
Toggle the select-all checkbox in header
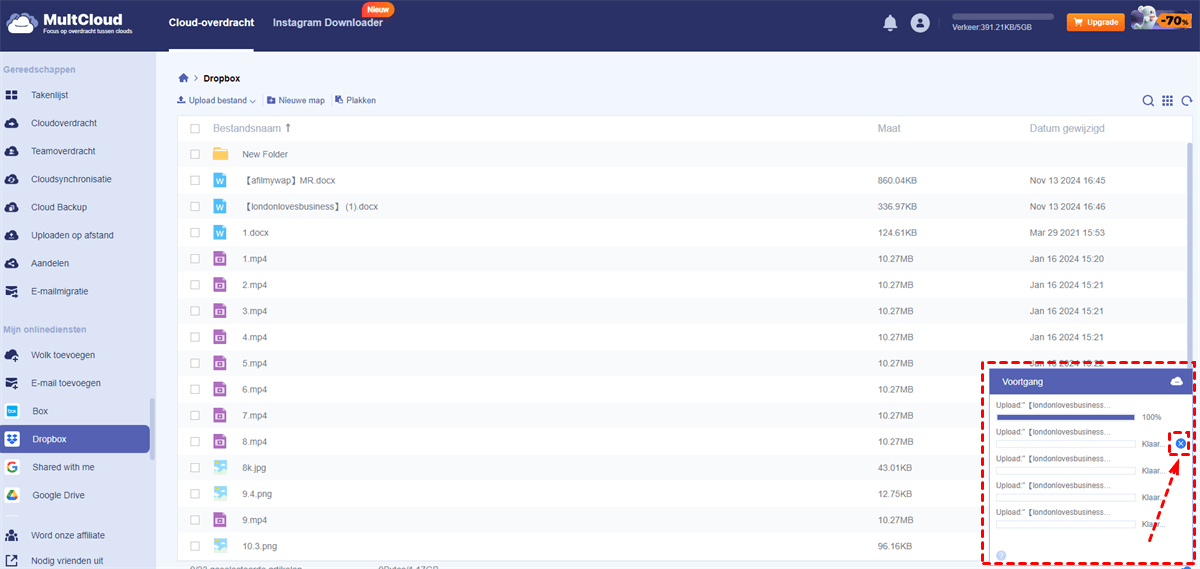click(195, 129)
